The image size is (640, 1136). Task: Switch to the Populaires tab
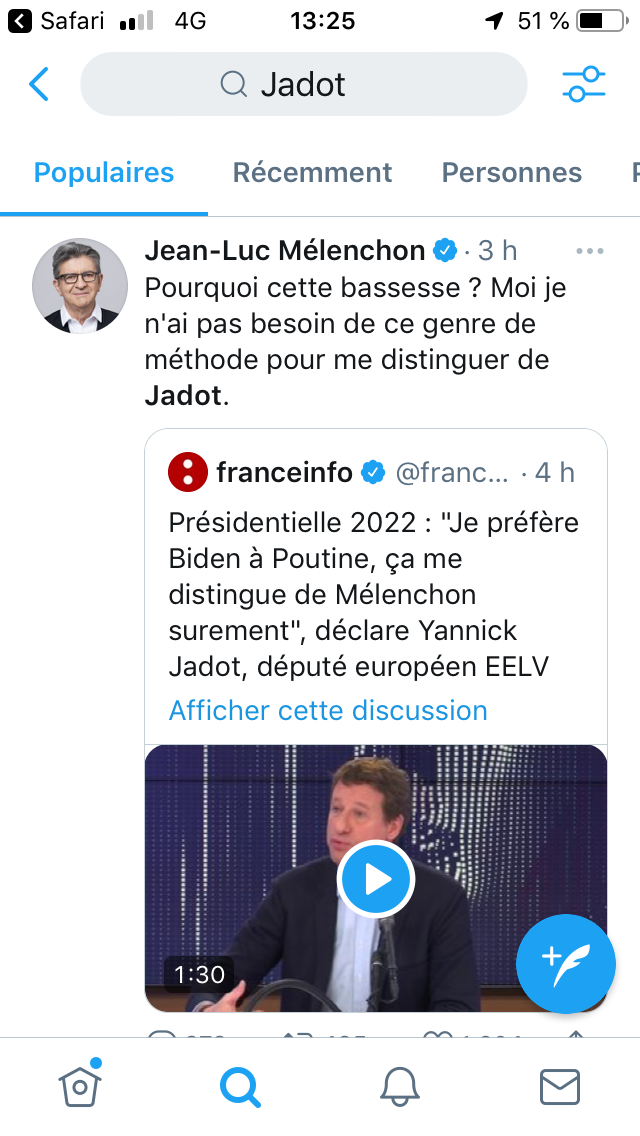(104, 172)
